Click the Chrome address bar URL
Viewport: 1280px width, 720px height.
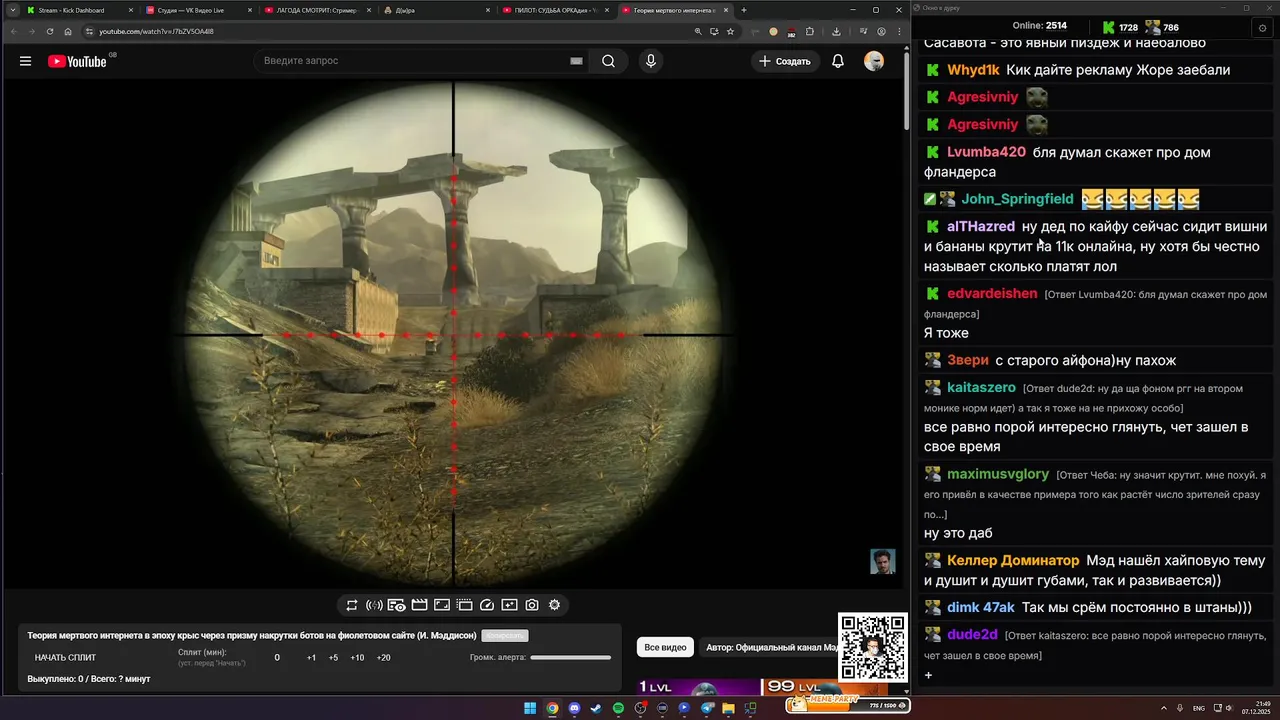coord(156,31)
